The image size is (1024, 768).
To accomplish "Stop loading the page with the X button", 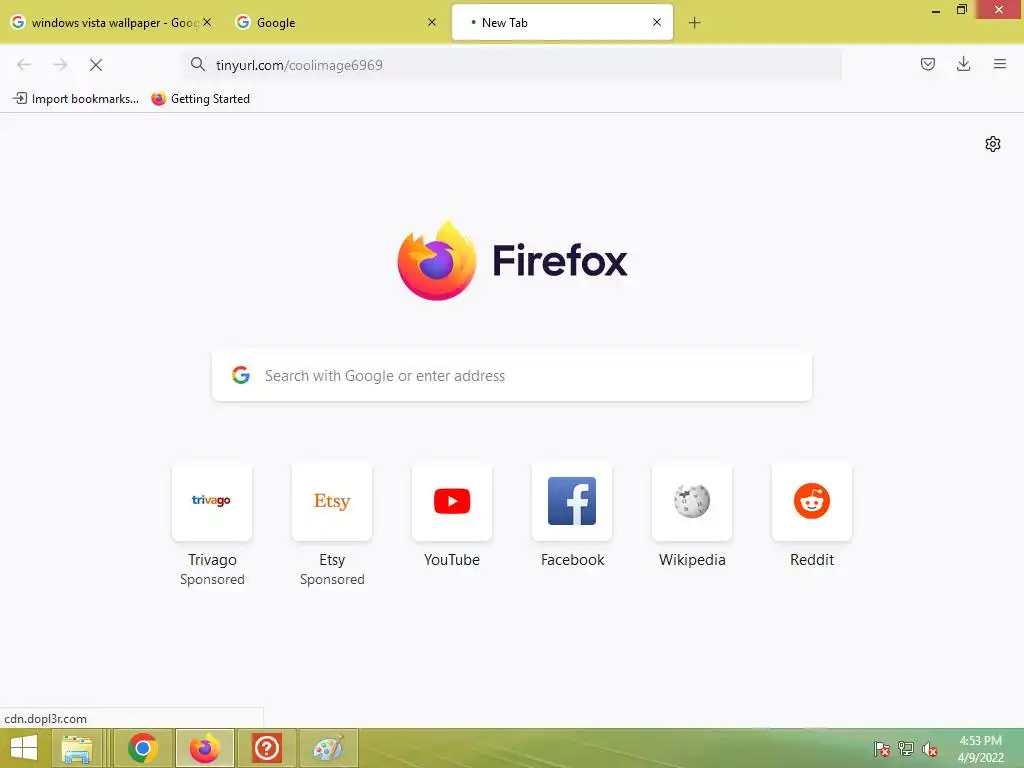I will [96, 65].
